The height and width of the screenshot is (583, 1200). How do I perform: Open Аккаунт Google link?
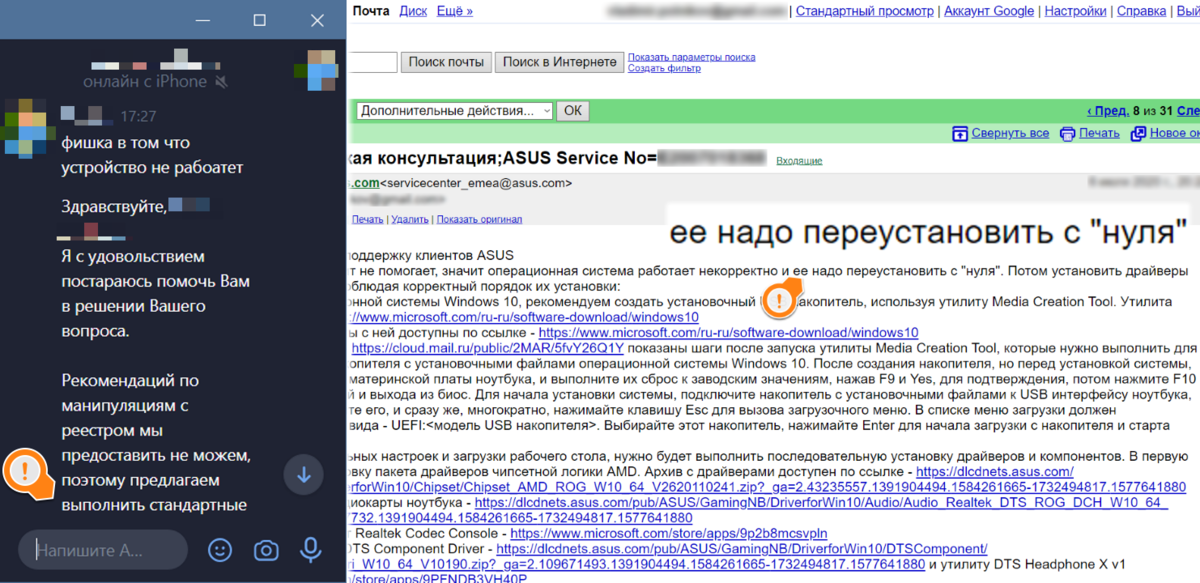coord(990,11)
